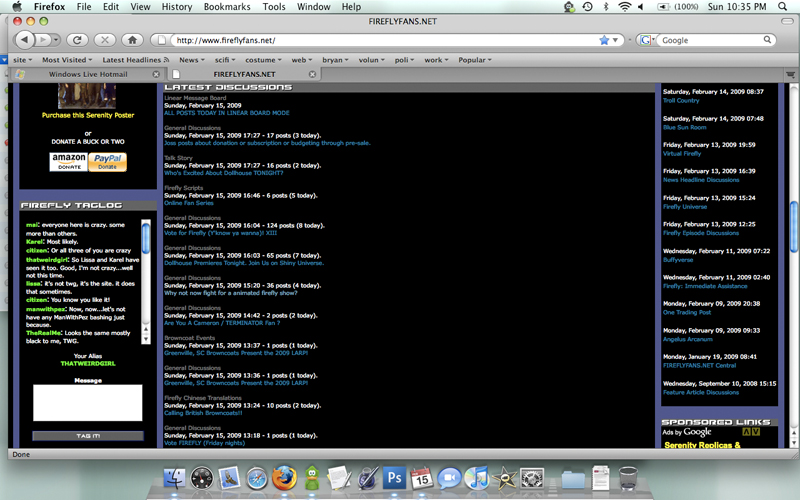The width and height of the screenshot is (800, 500).
Task: Open the Trash in the Dock
Action: 628,478
